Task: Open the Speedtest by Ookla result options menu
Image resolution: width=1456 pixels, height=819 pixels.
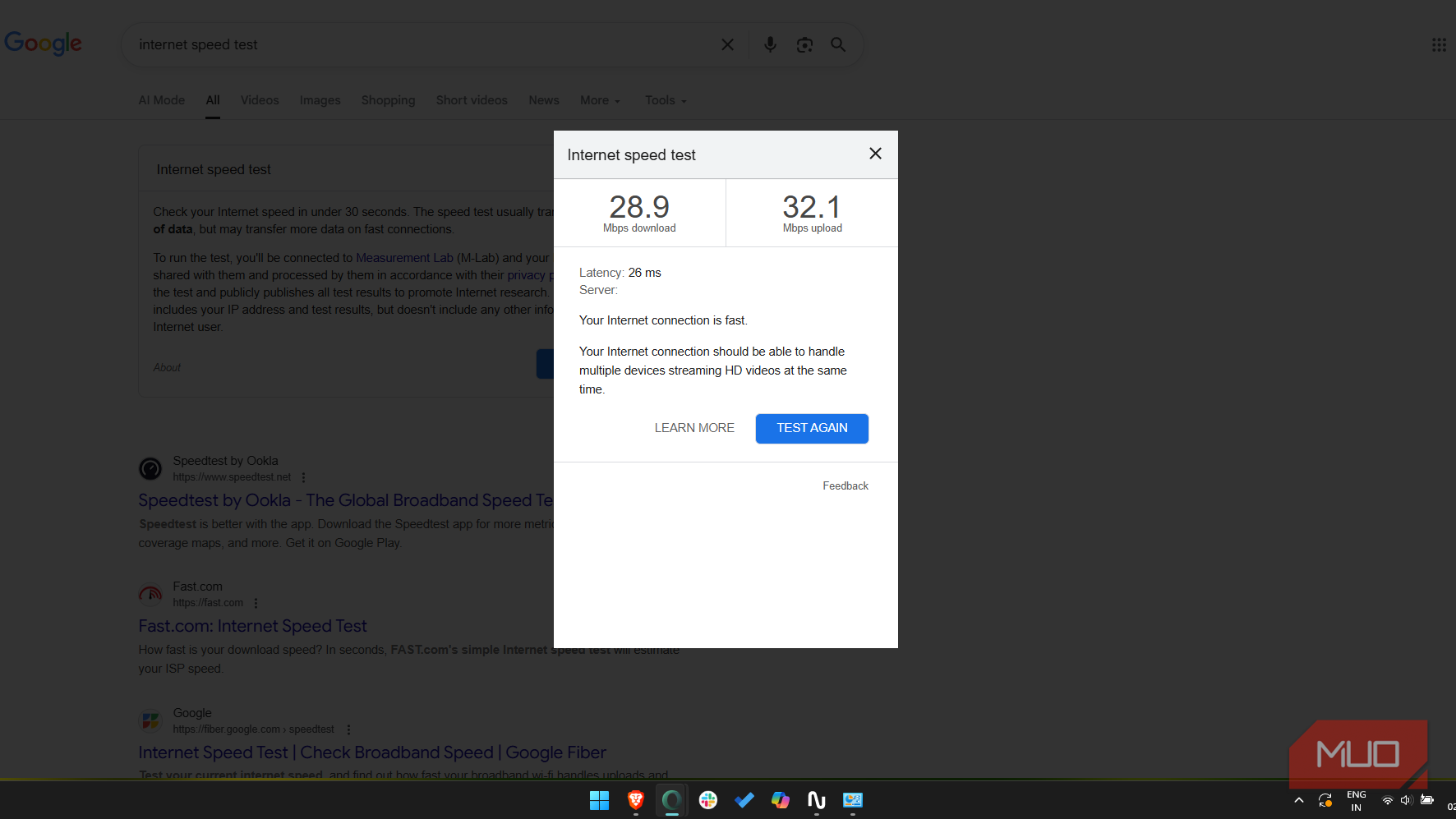Action: (x=303, y=477)
